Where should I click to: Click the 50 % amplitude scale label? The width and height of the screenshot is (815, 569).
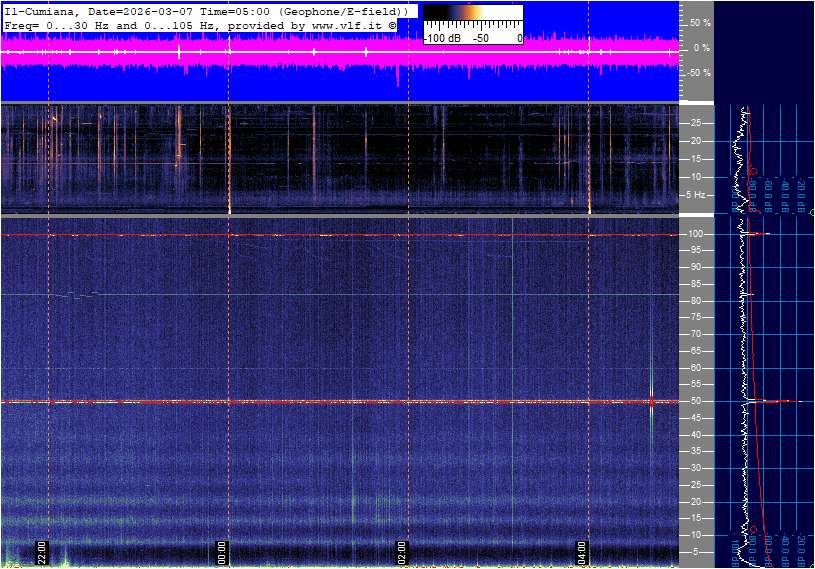[700, 22]
